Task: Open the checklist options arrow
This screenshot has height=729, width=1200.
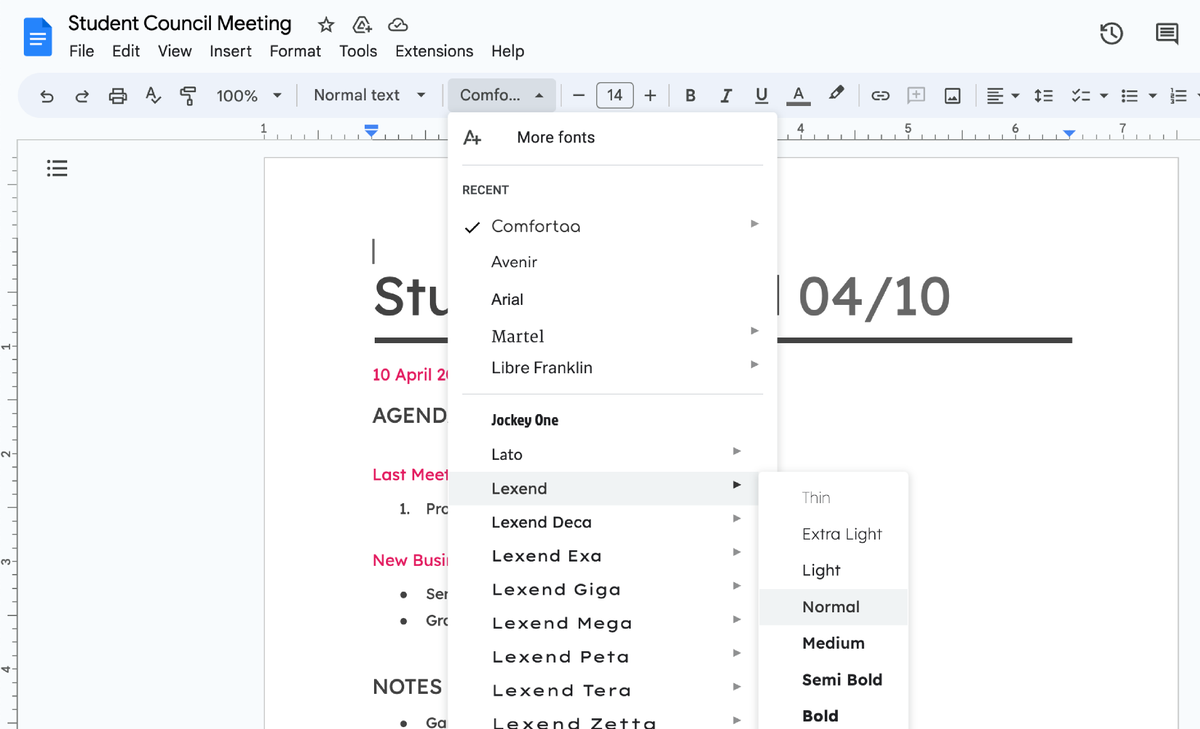Action: tap(1104, 96)
